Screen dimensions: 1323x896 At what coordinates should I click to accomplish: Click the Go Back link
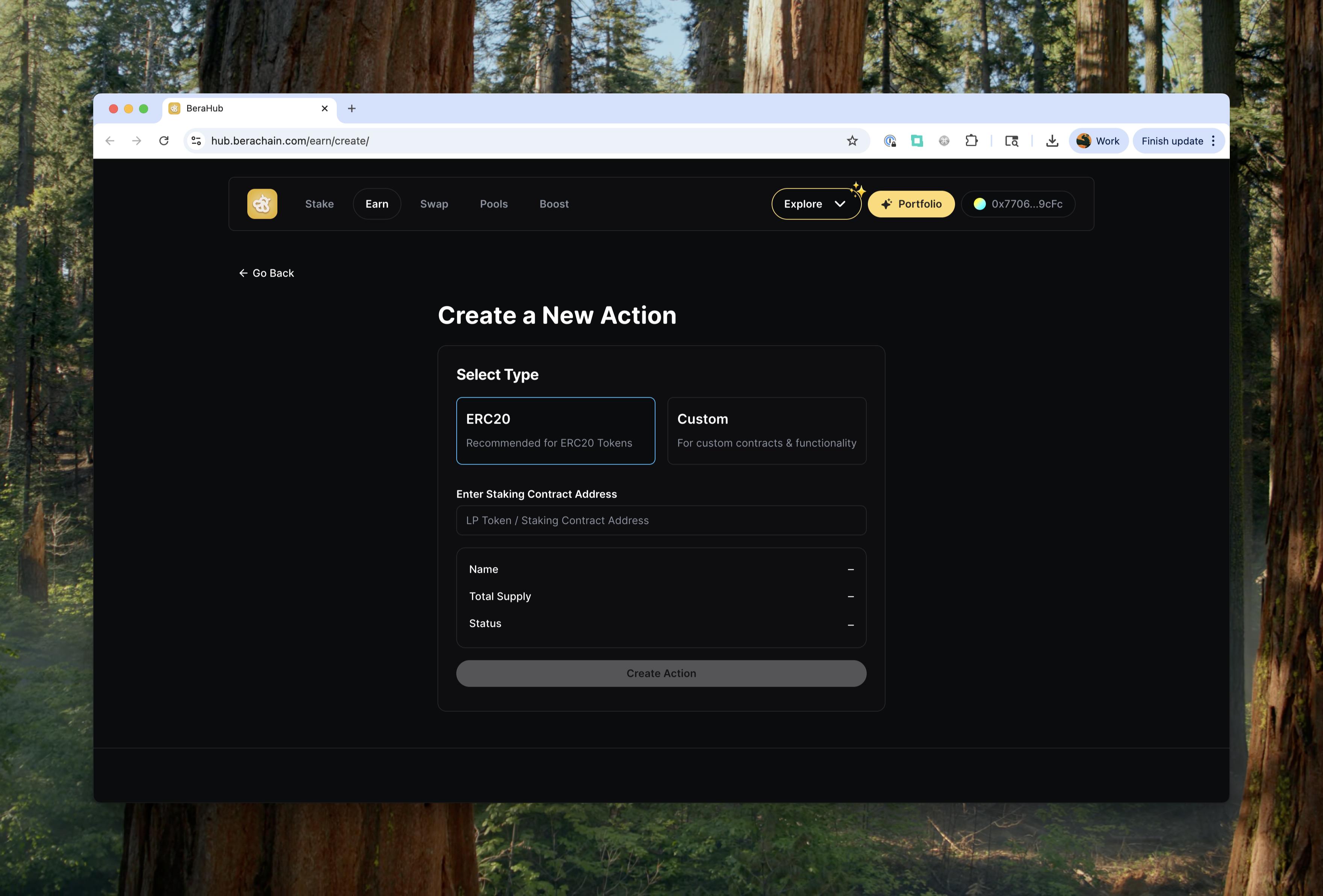click(266, 273)
